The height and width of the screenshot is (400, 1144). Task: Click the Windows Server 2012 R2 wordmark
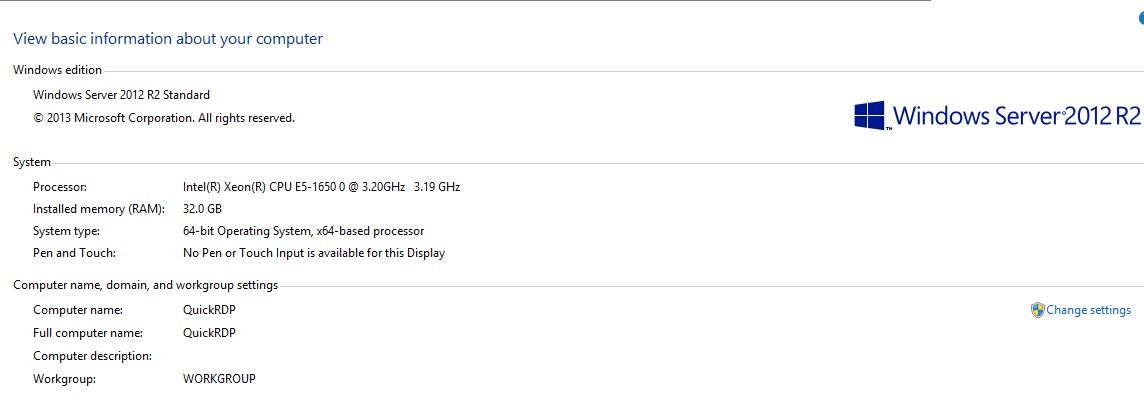(x=1016, y=116)
